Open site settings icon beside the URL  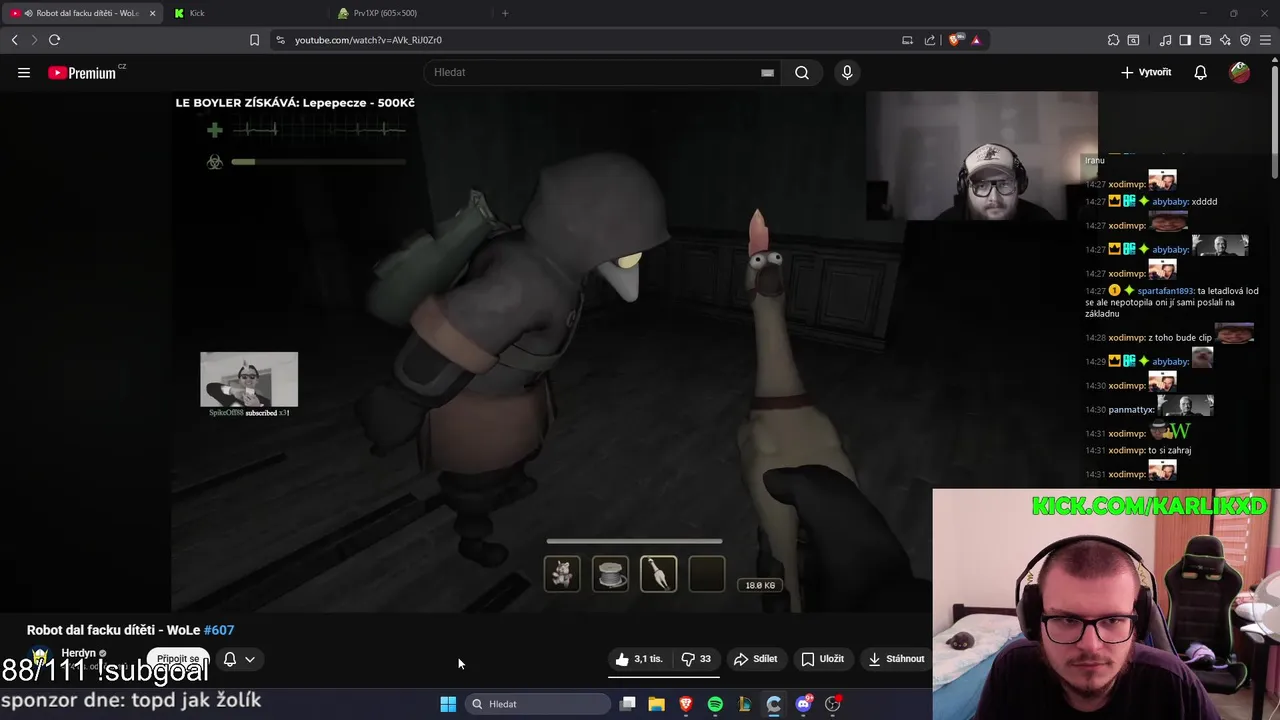280,40
